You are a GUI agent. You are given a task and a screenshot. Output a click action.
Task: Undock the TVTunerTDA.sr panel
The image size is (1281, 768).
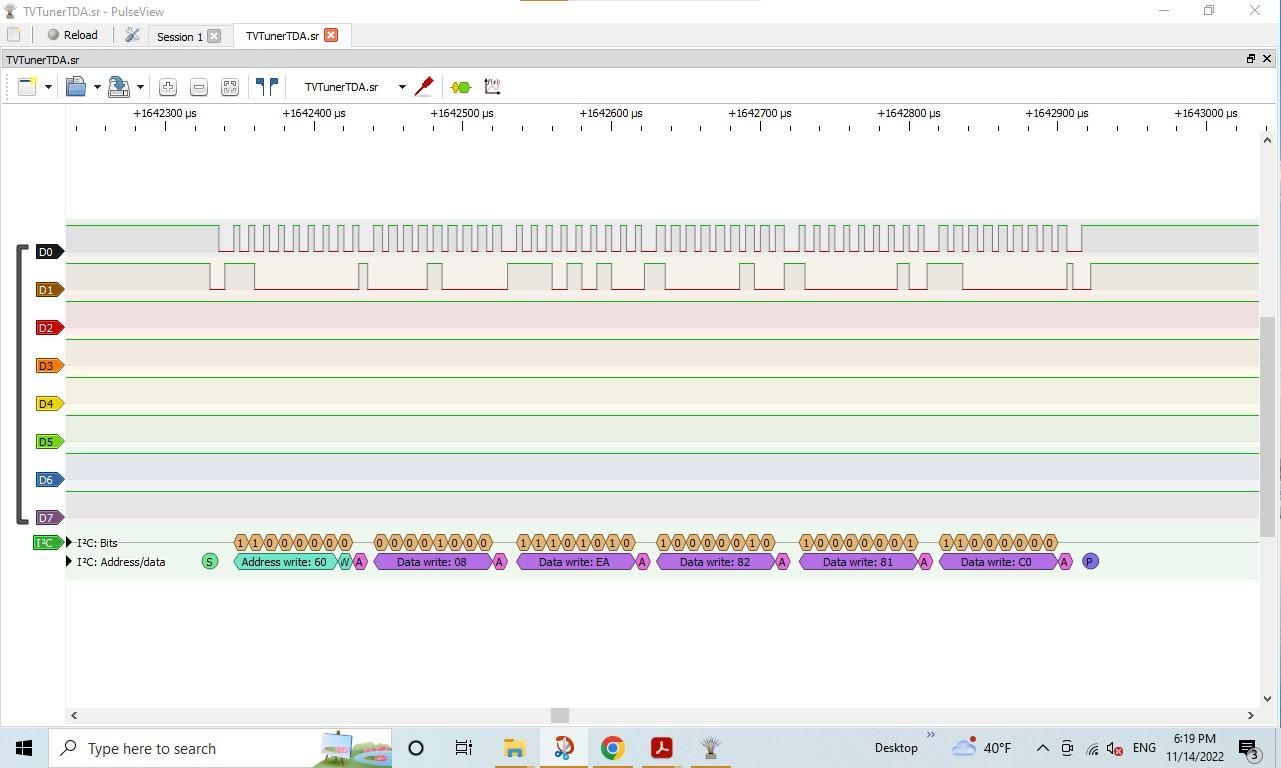coord(1249,59)
